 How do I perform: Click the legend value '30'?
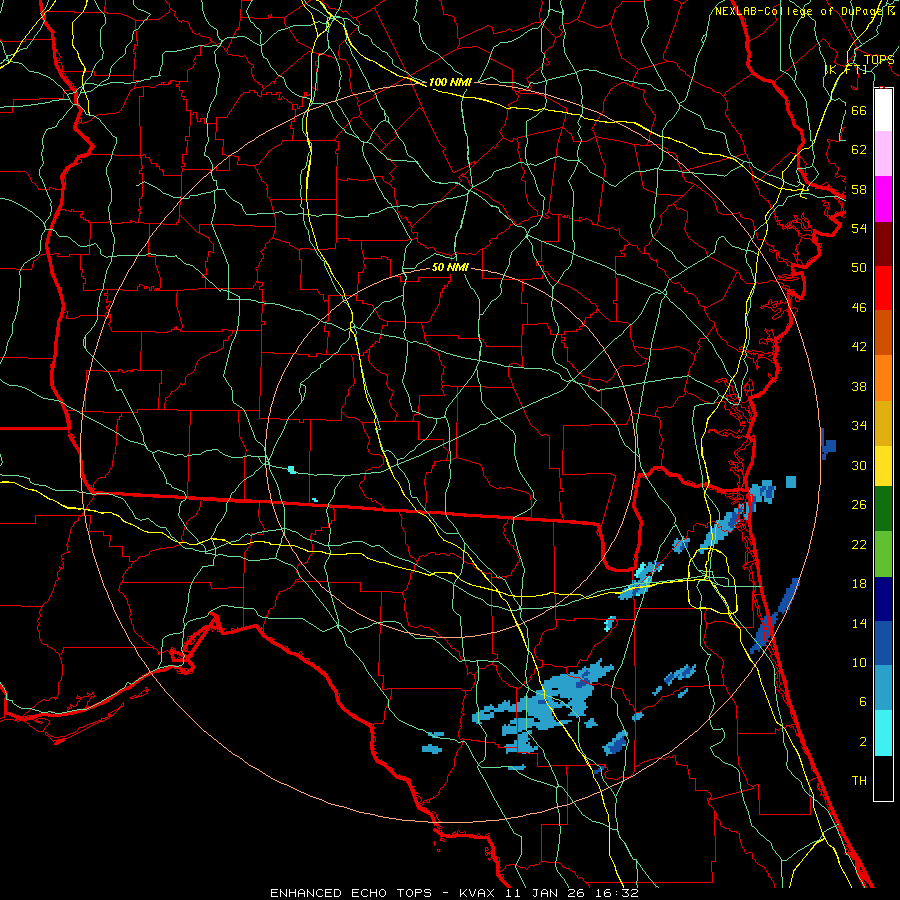click(x=859, y=465)
